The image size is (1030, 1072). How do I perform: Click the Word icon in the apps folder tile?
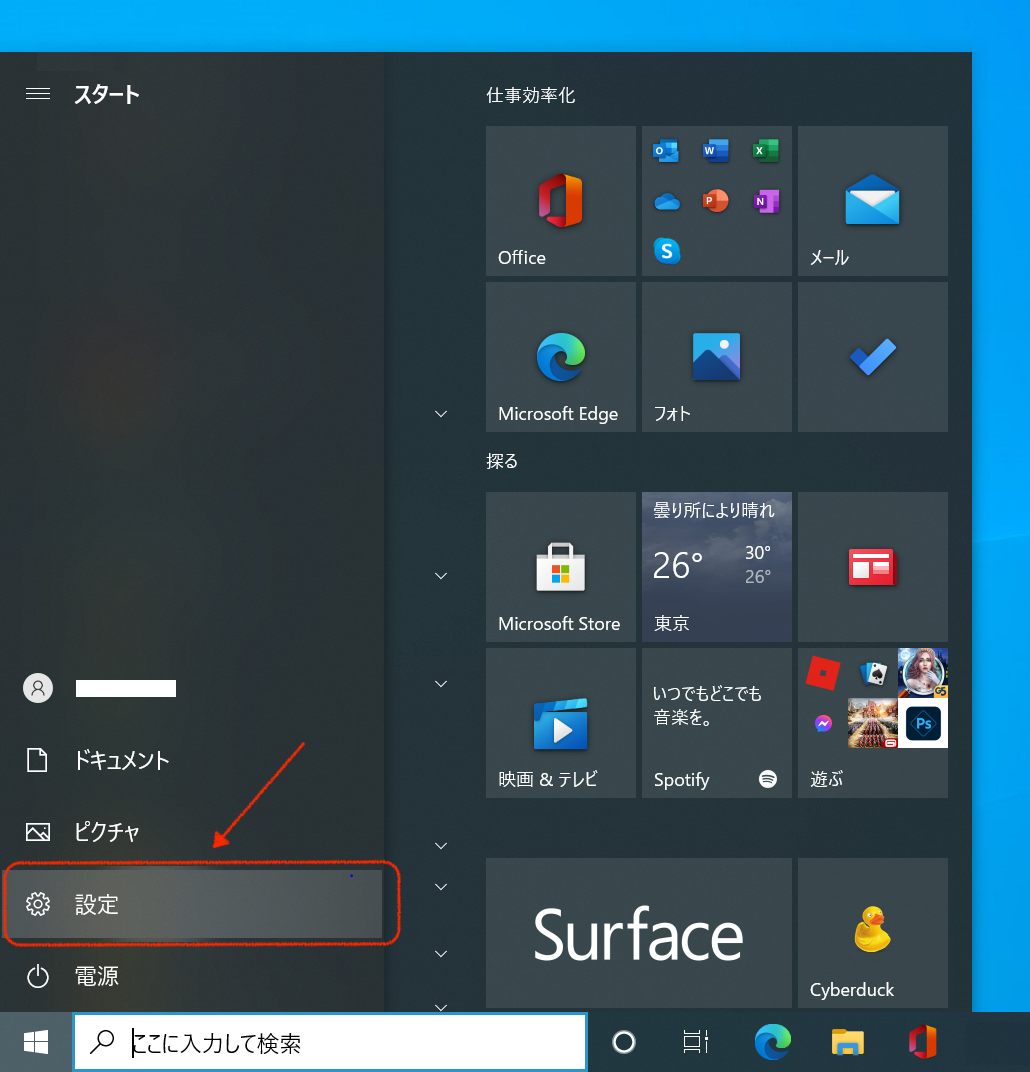pos(716,150)
